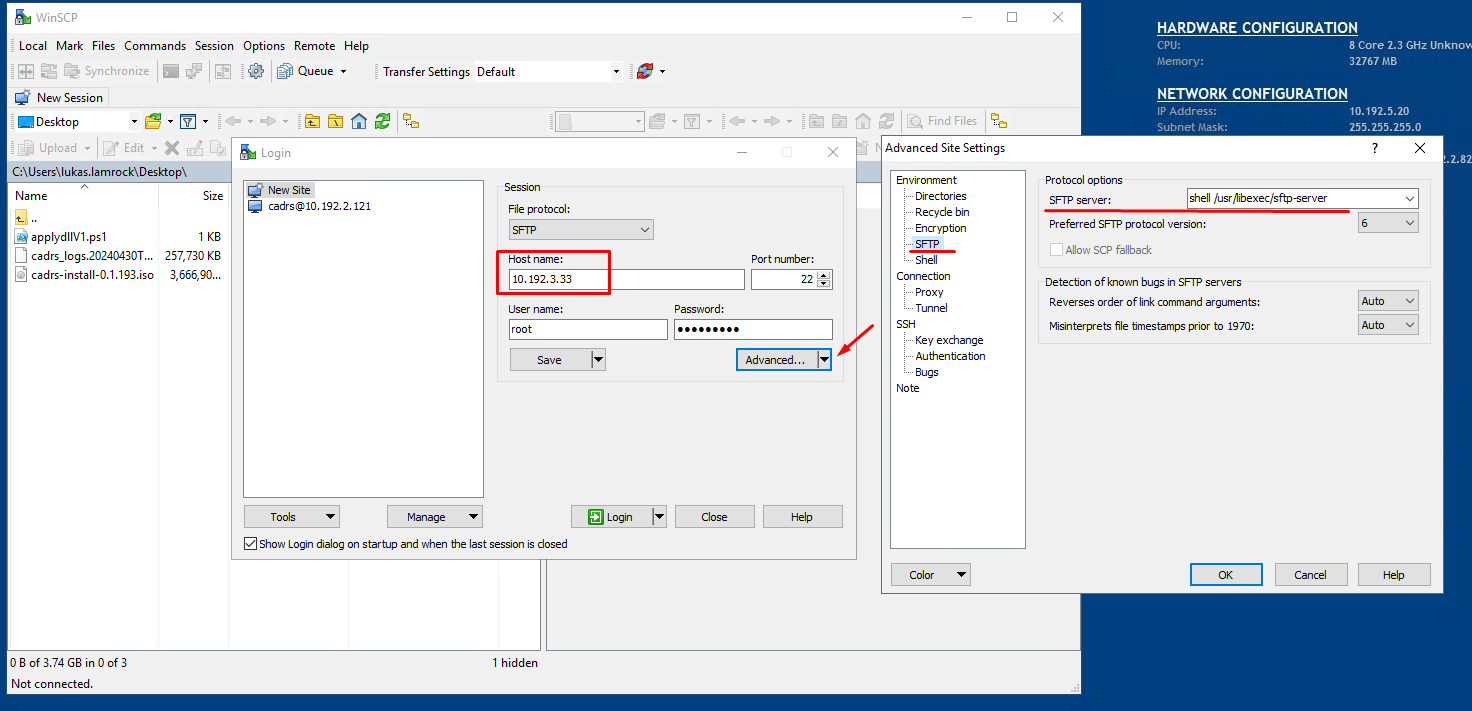Toggle the Allow SCP fallback checkbox
The height and width of the screenshot is (711, 1472).
1056,250
